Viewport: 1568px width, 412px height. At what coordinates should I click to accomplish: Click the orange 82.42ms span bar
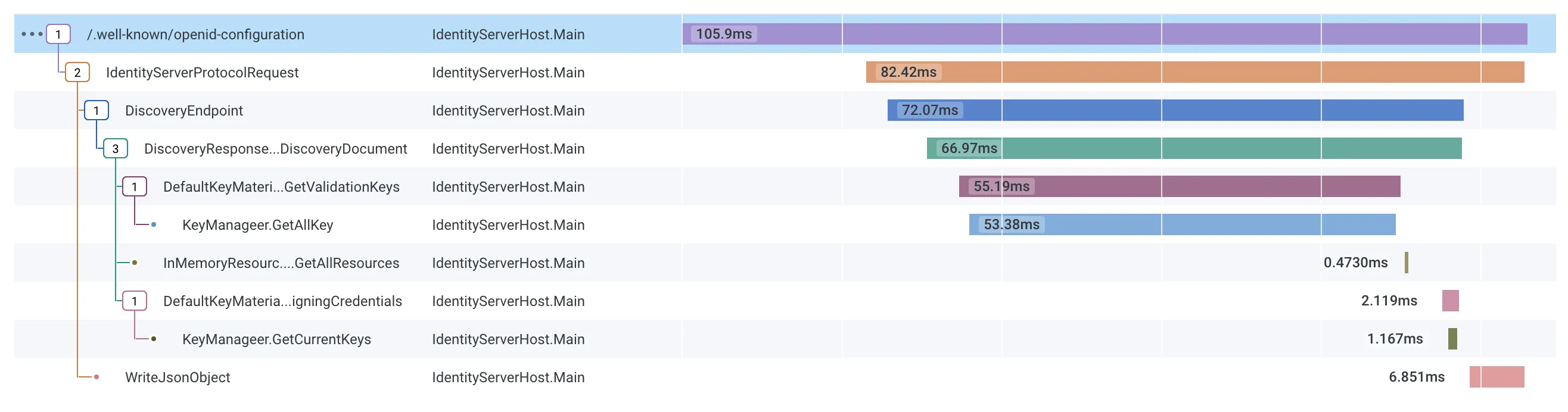(1194, 73)
